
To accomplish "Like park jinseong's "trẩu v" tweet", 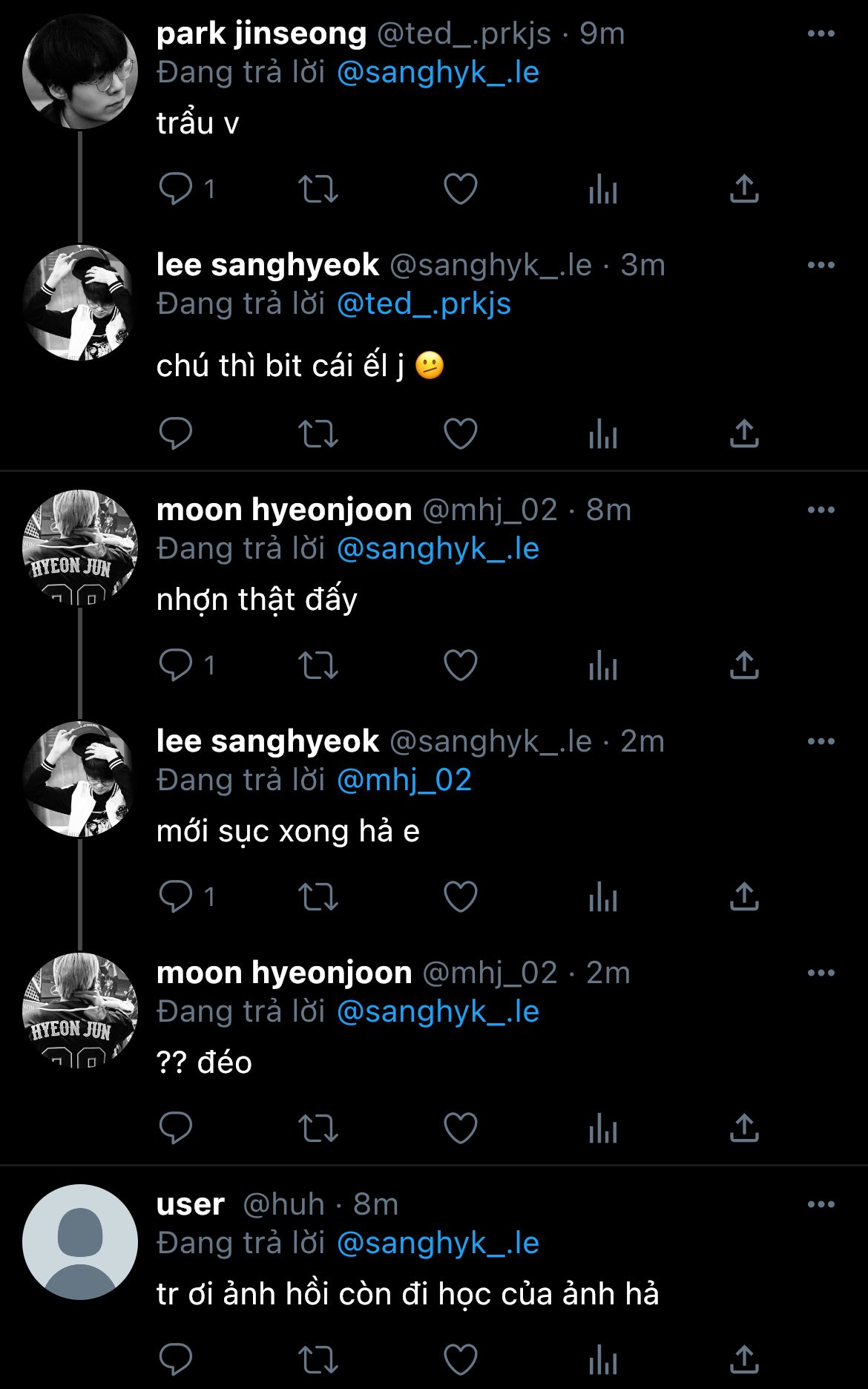I will pos(460,189).
